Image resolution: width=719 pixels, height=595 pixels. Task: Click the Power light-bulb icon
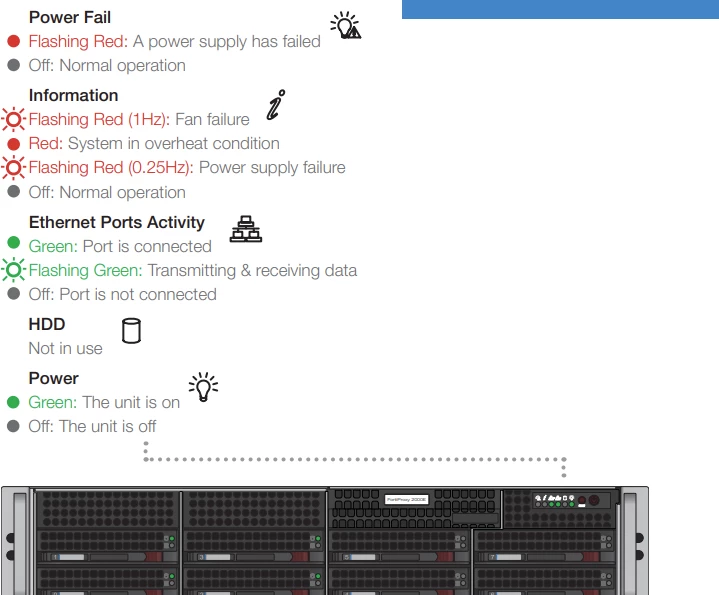[x=204, y=387]
